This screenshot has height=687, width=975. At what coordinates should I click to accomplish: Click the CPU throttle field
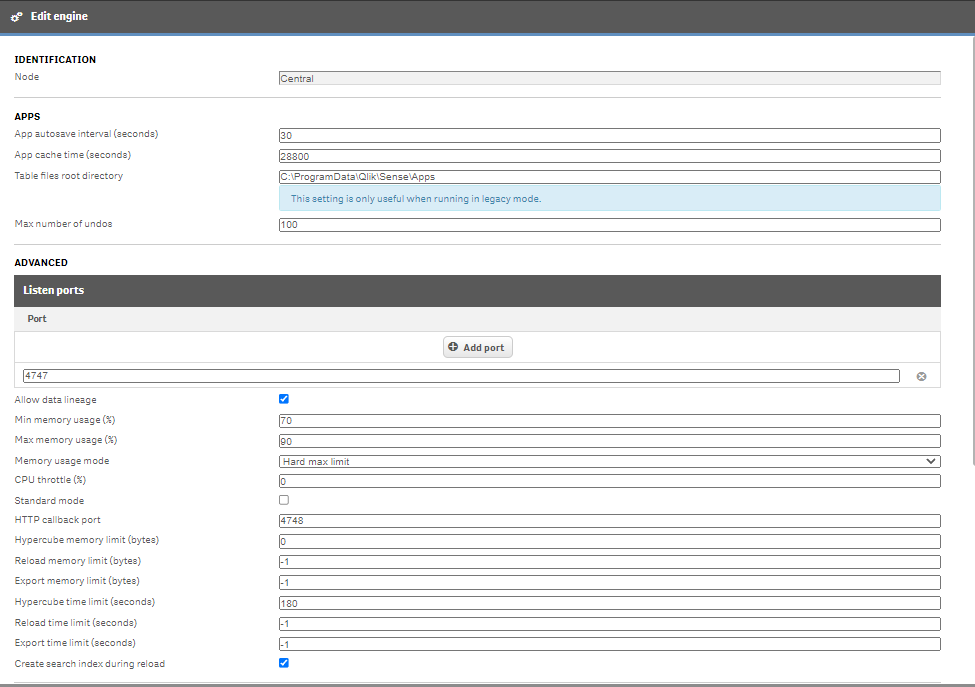609,481
